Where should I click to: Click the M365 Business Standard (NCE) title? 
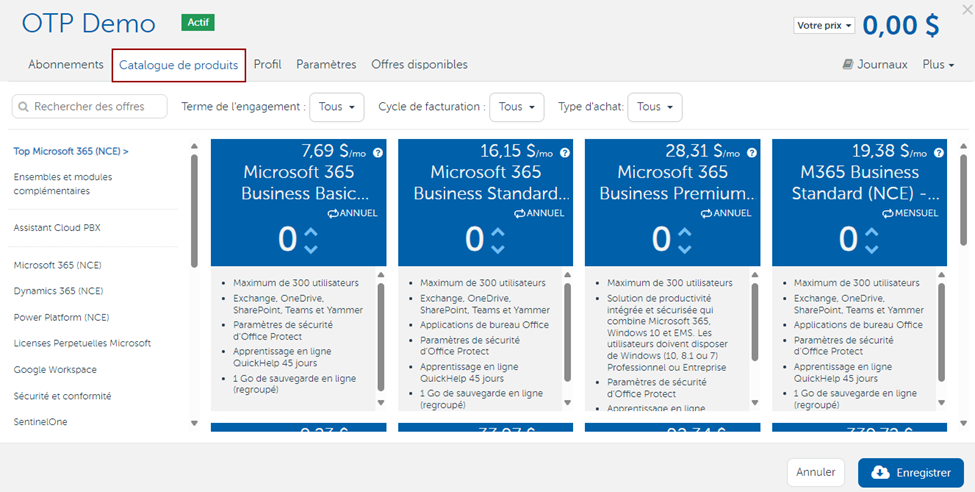click(866, 183)
